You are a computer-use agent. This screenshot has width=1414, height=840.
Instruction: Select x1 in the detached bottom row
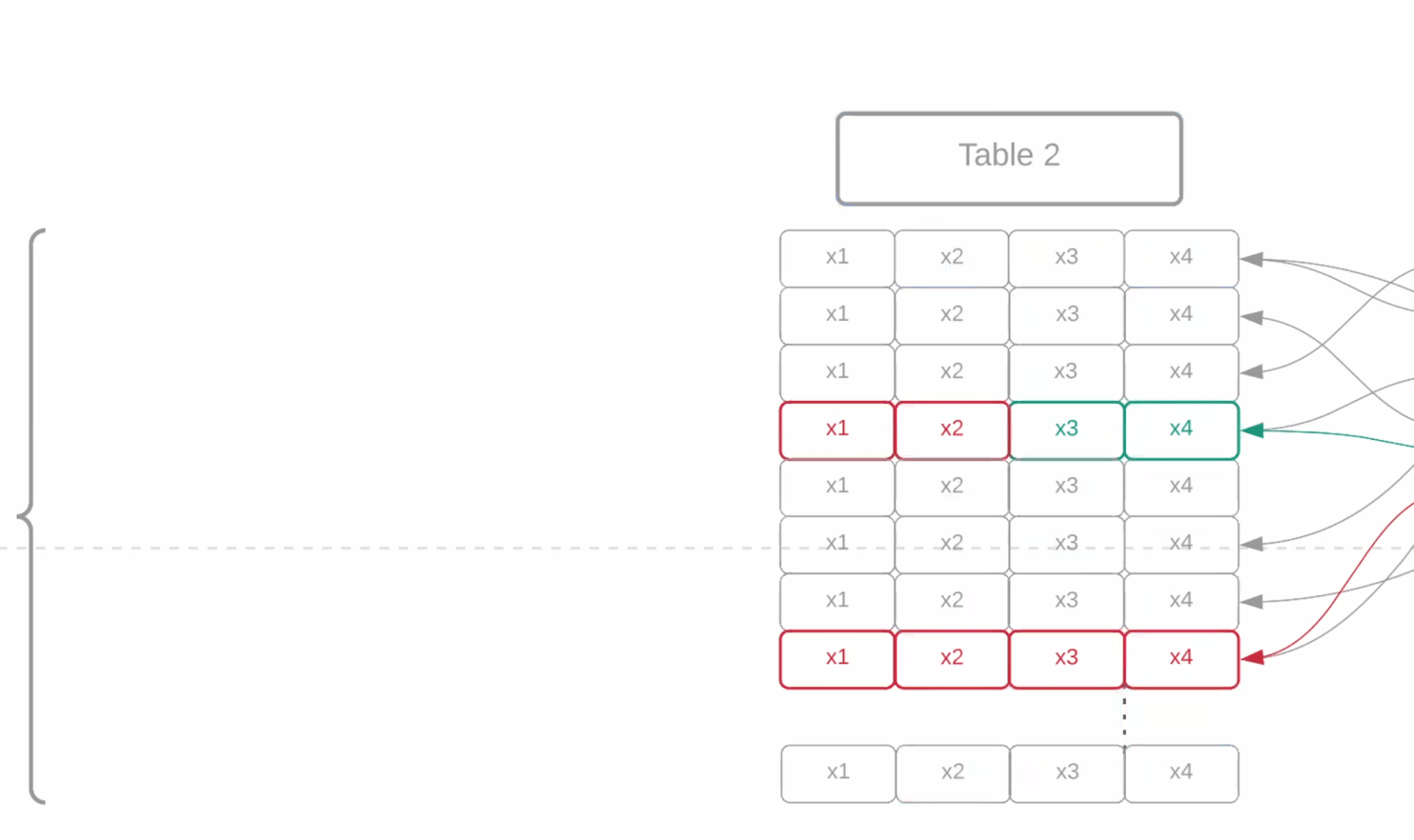(838, 774)
